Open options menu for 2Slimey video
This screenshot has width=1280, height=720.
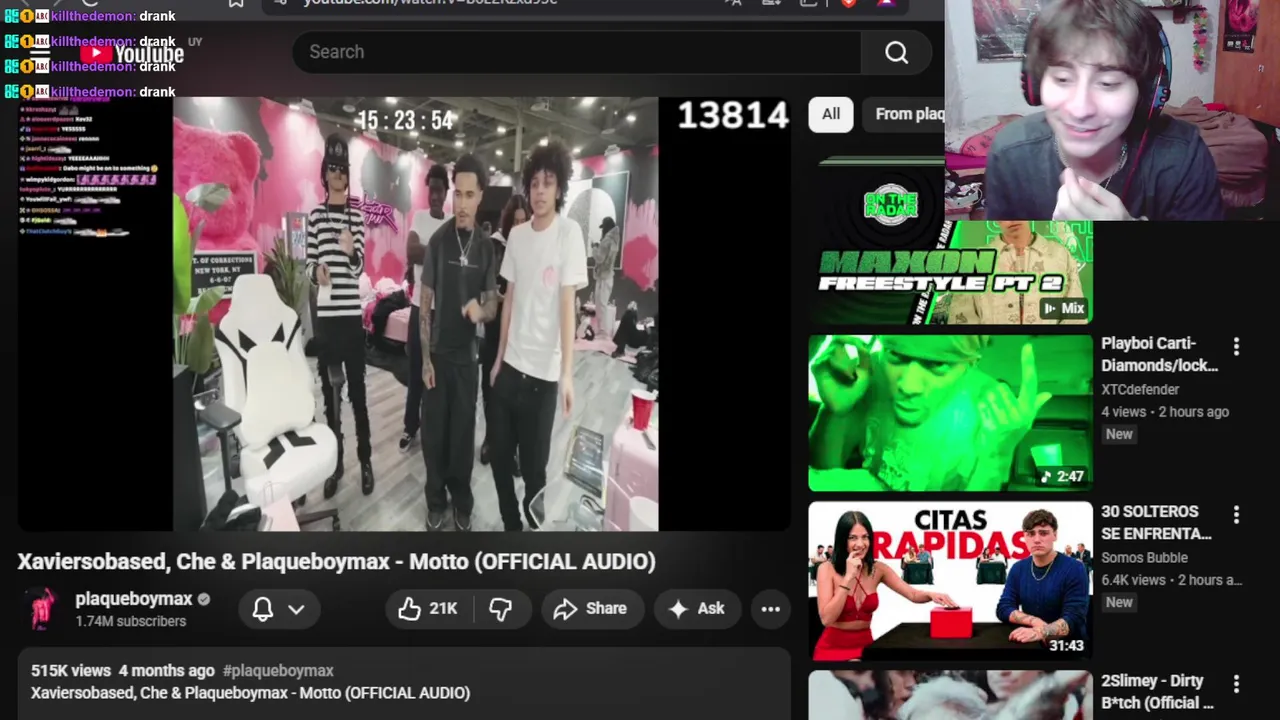point(1236,684)
